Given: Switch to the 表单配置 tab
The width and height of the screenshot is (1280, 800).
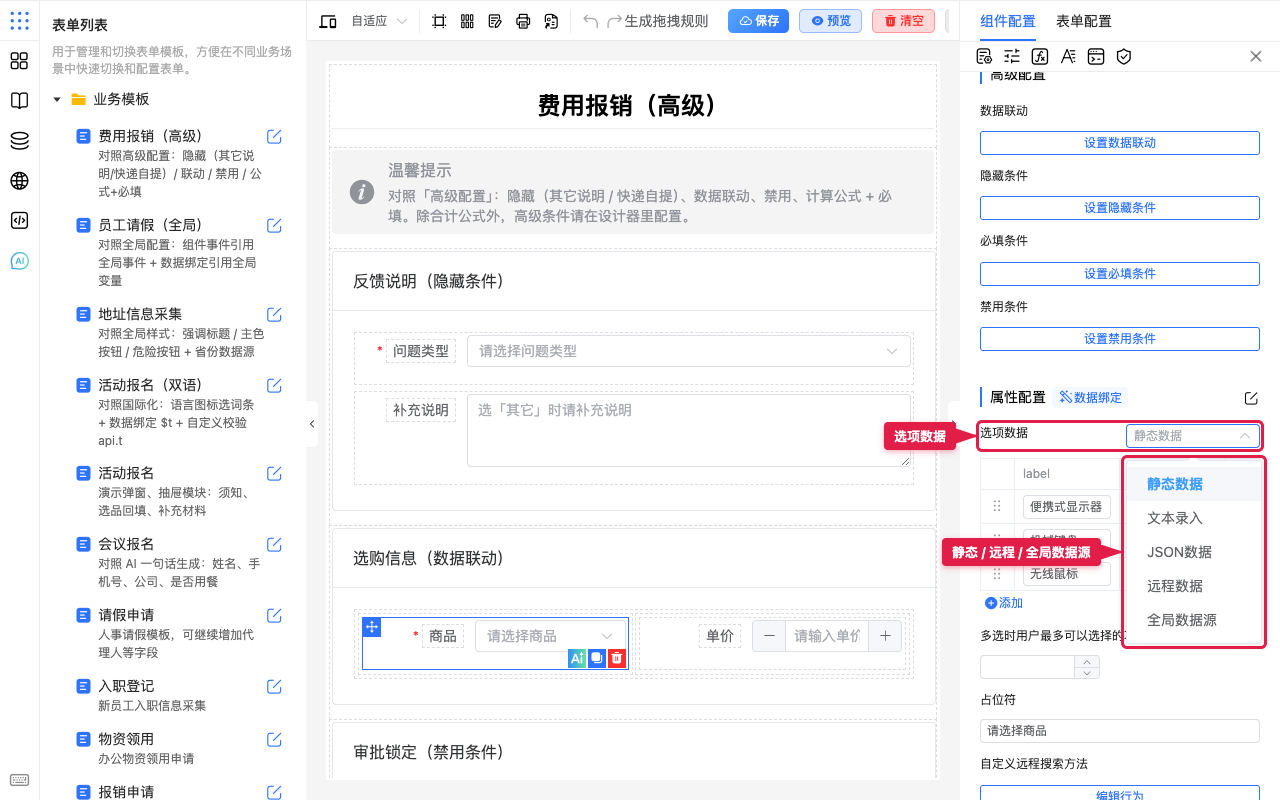Looking at the screenshot, I should coord(1083,21).
